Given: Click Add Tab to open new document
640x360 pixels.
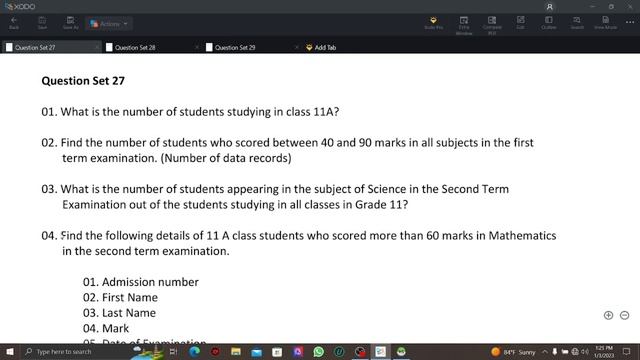Looking at the screenshot, I should click(321, 47).
